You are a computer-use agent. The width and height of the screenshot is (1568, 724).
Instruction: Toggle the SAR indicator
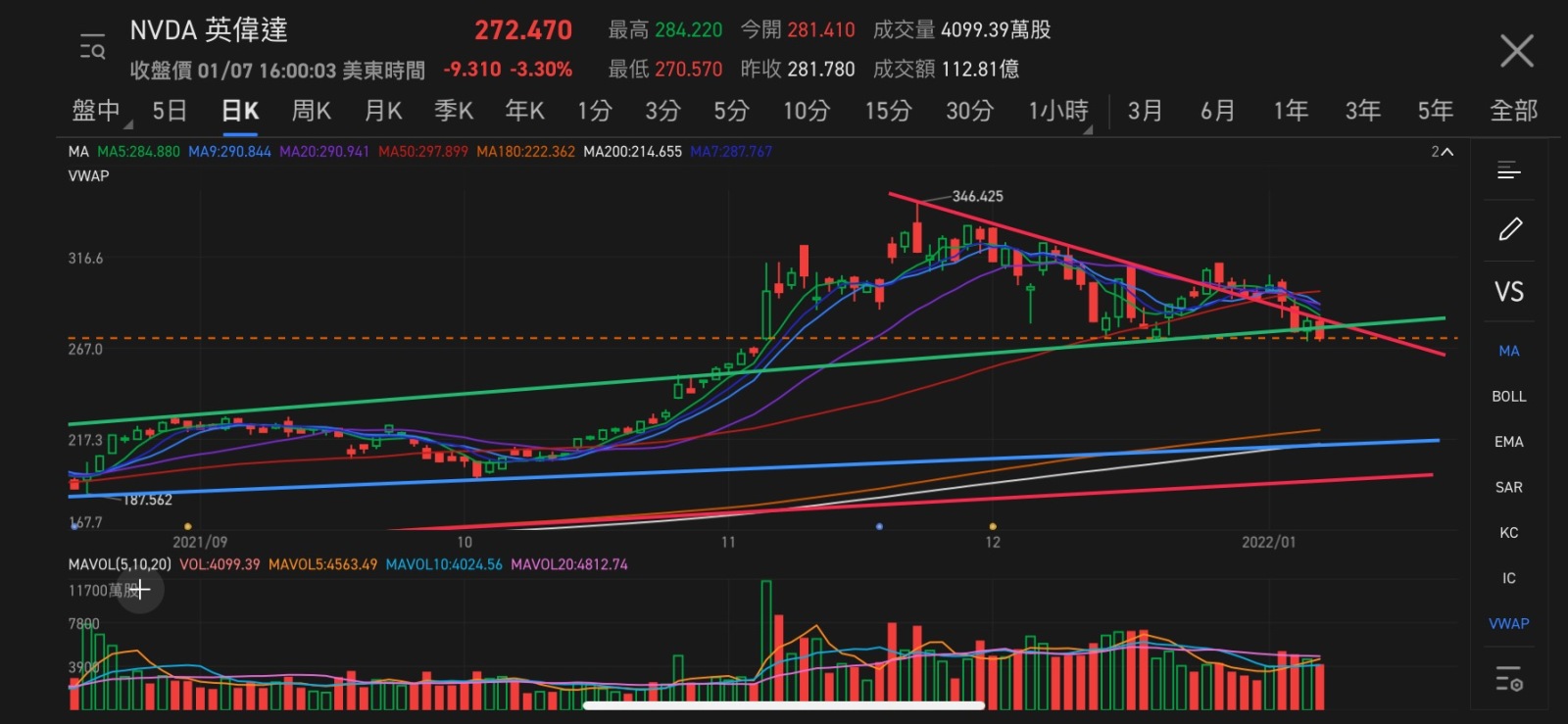pos(1509,487)
